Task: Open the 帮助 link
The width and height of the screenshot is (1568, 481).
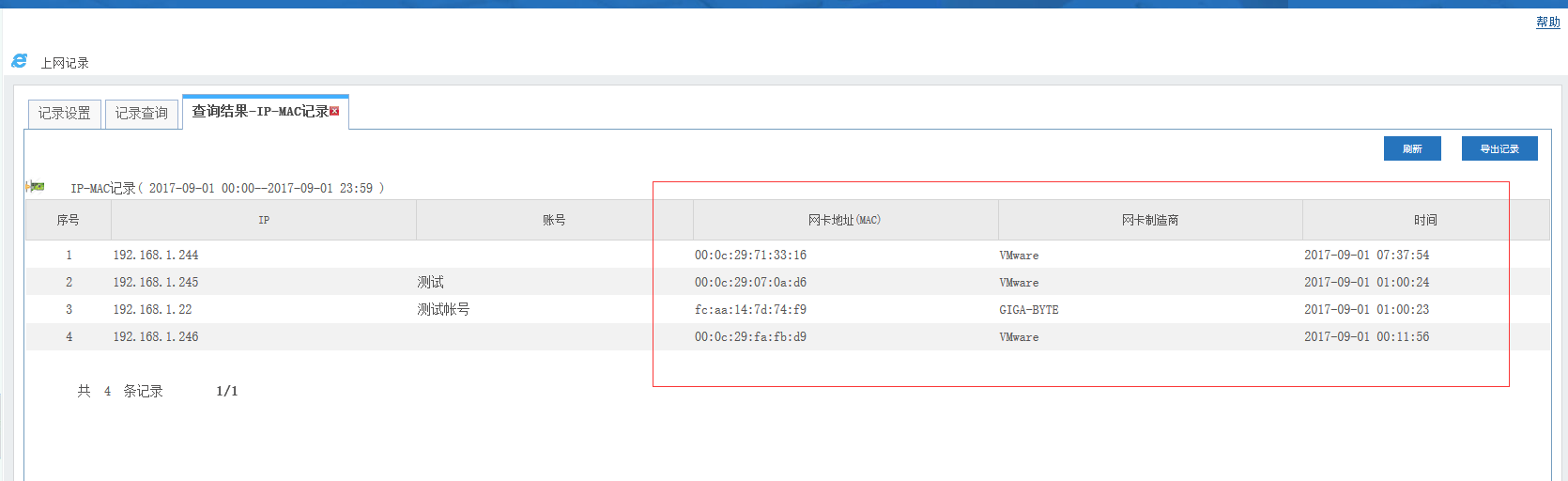Action: pyautogui.click(x=1547, y=23)
